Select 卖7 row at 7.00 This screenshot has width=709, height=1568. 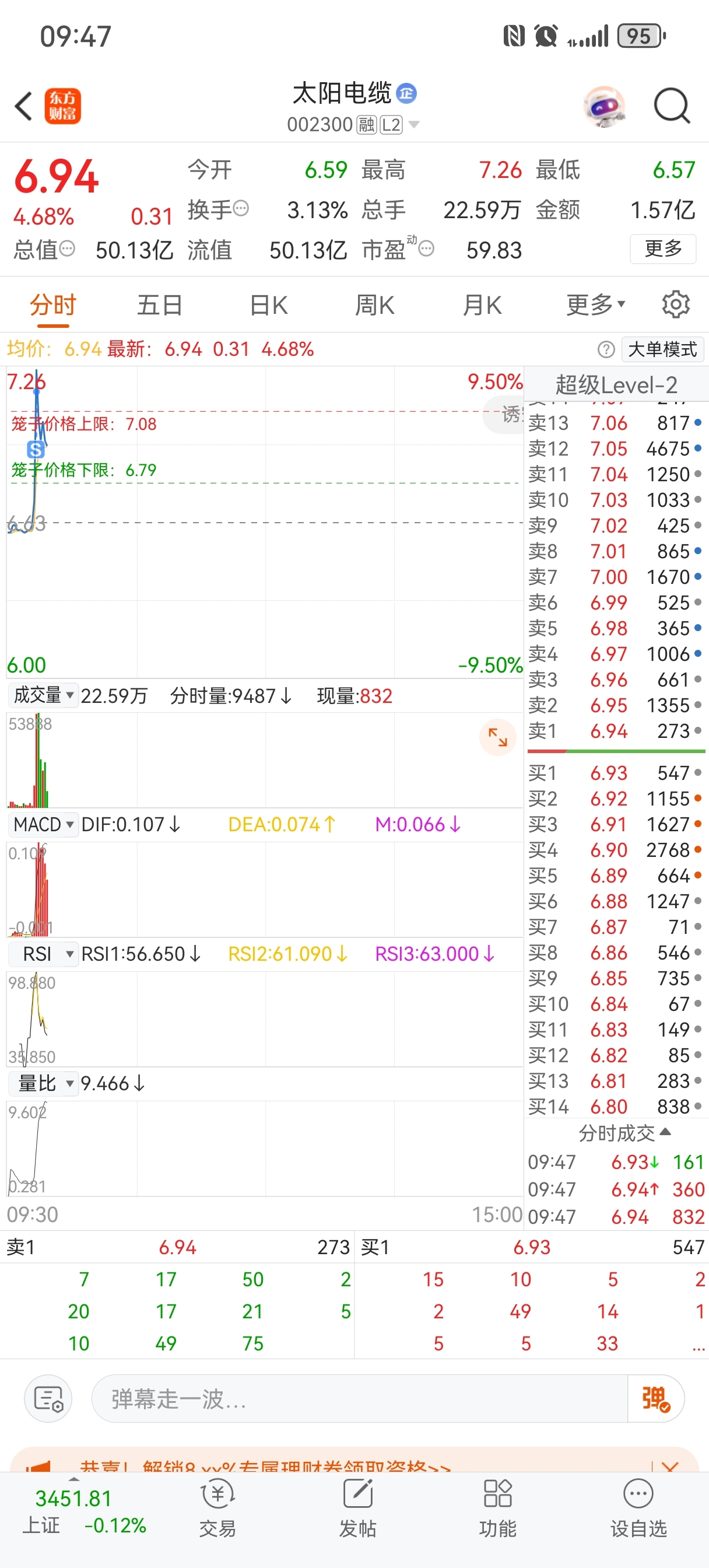tap(616, 577)
